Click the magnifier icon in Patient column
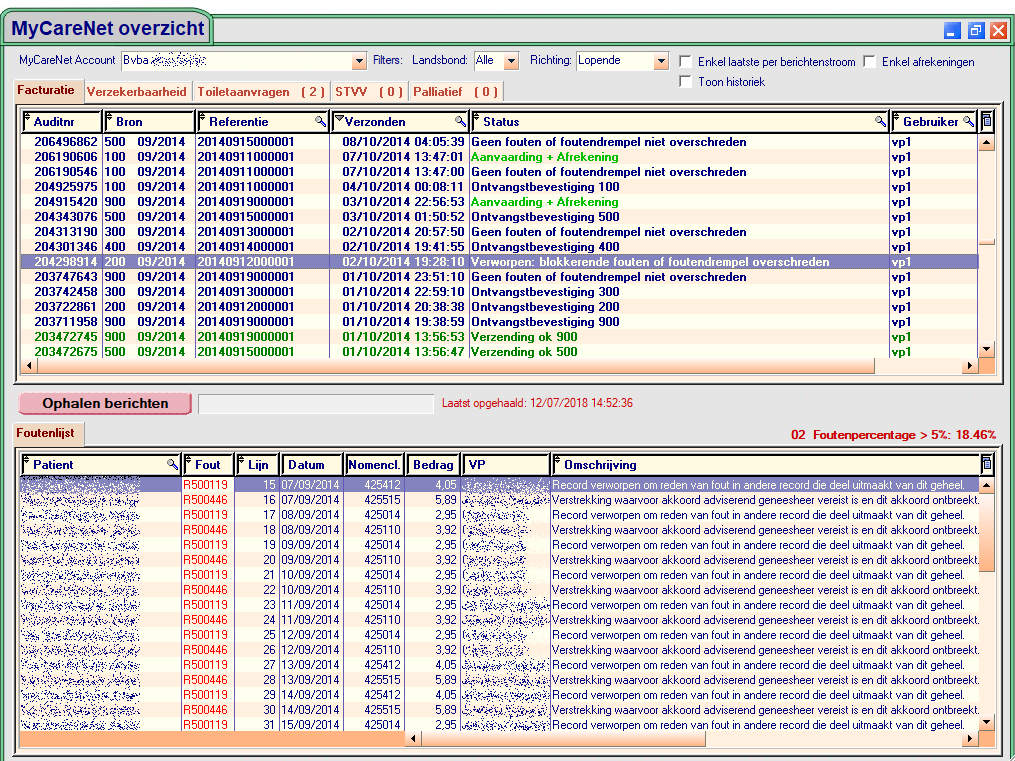The height and width of the screenshot is (761, 1015). [172, 464]
